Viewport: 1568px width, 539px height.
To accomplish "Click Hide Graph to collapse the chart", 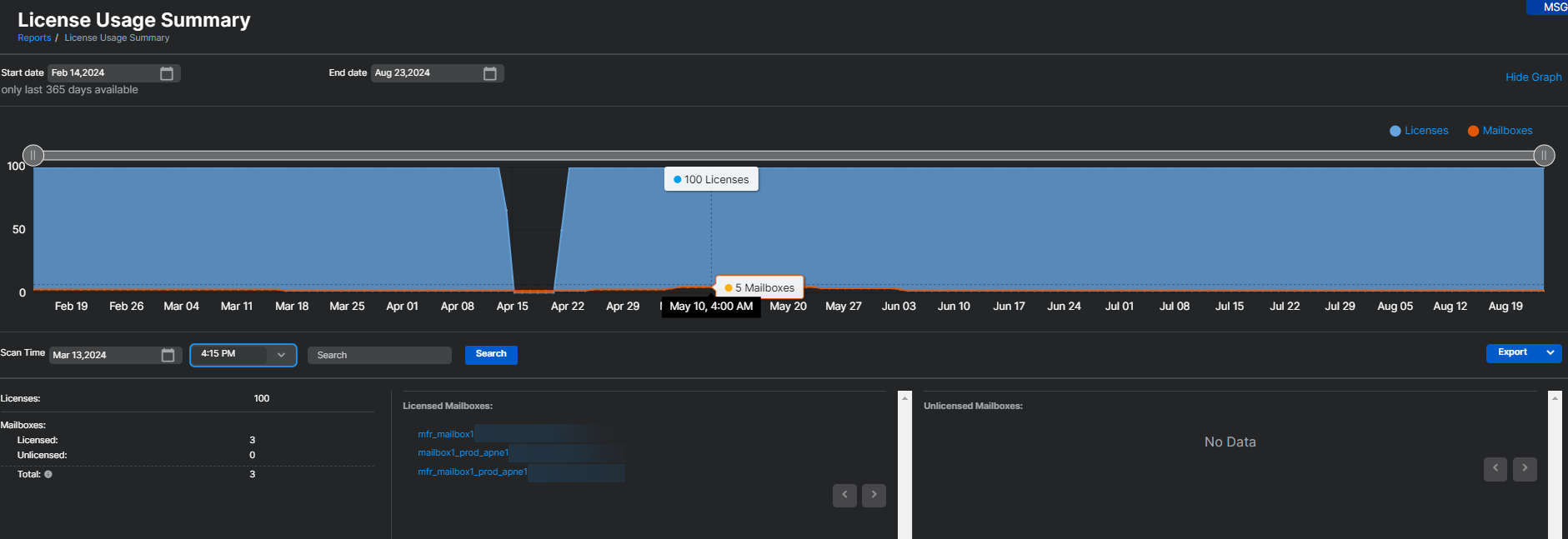I will tap(1533, 77).
